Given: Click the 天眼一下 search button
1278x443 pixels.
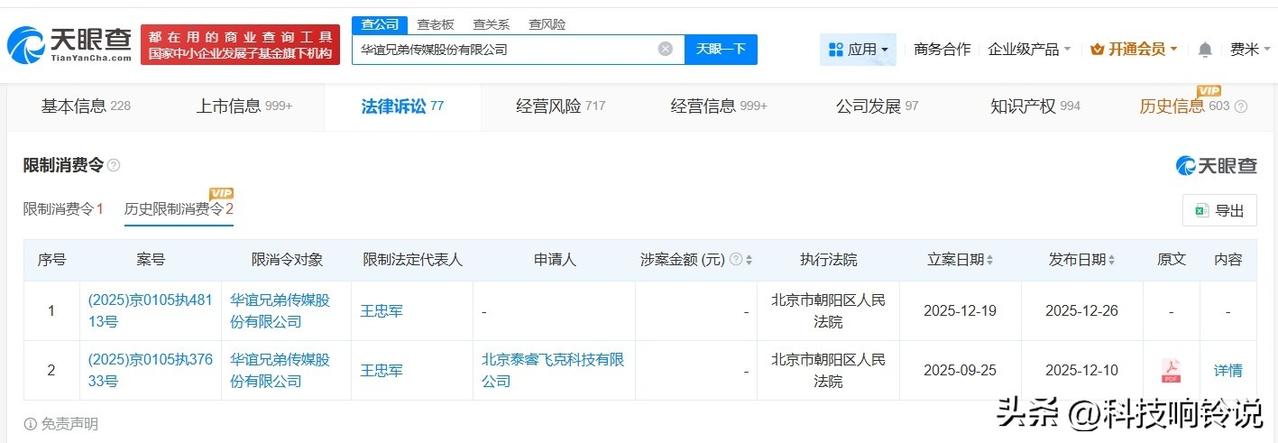Looking at the screenshot, I should (x=721, y=49).
